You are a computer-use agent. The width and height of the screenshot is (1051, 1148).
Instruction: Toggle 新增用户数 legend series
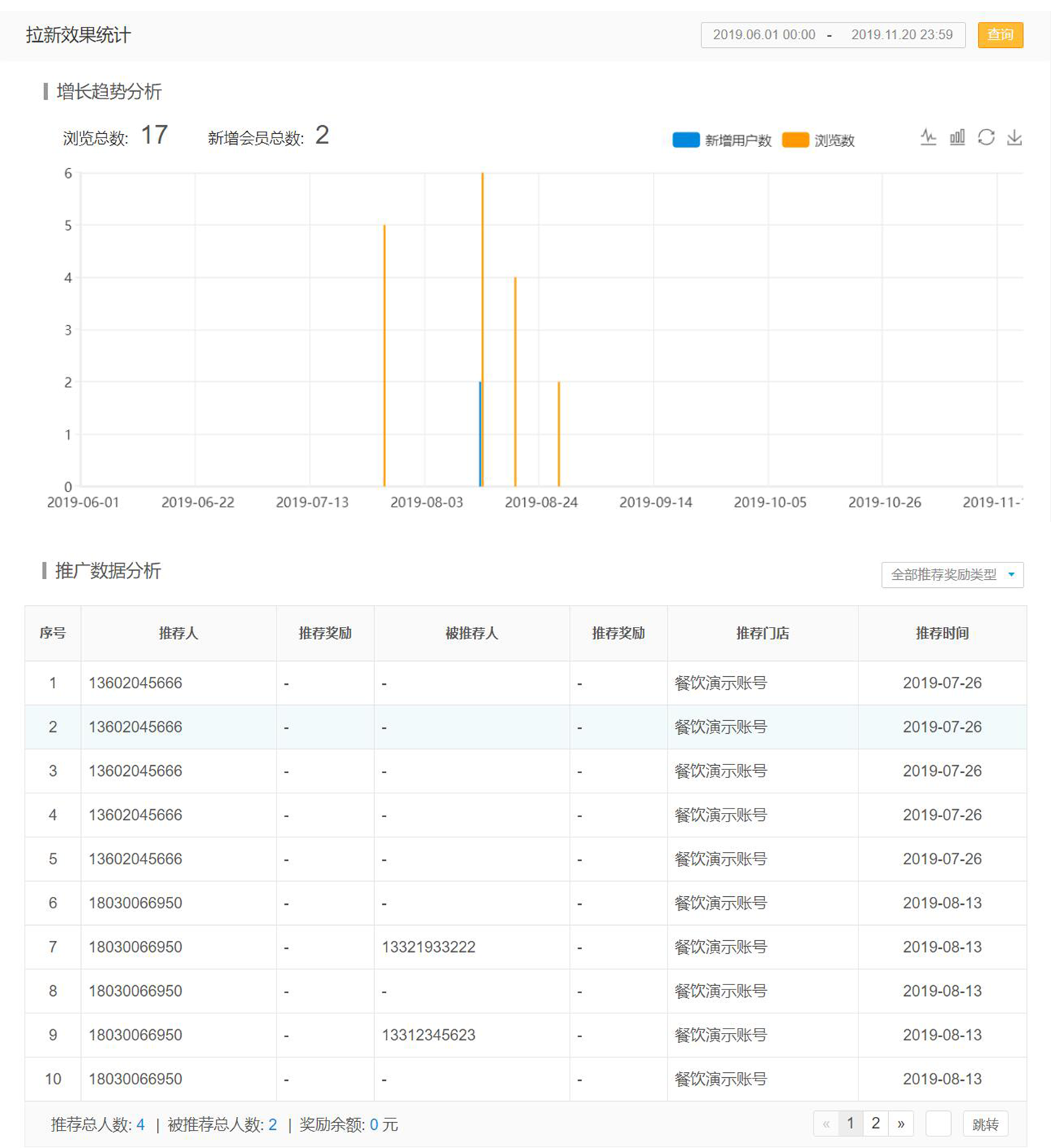(x=721, y=140)
